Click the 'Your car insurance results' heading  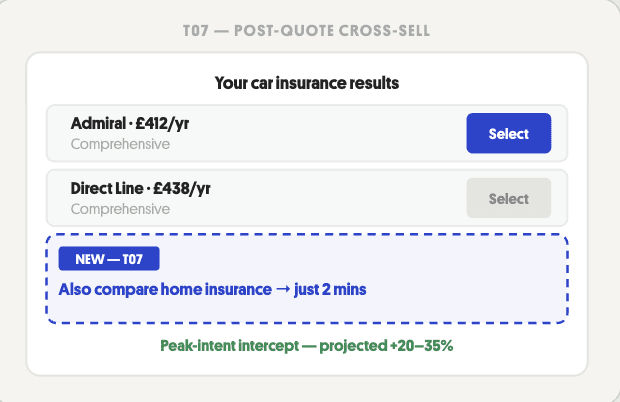click(307, 83)
